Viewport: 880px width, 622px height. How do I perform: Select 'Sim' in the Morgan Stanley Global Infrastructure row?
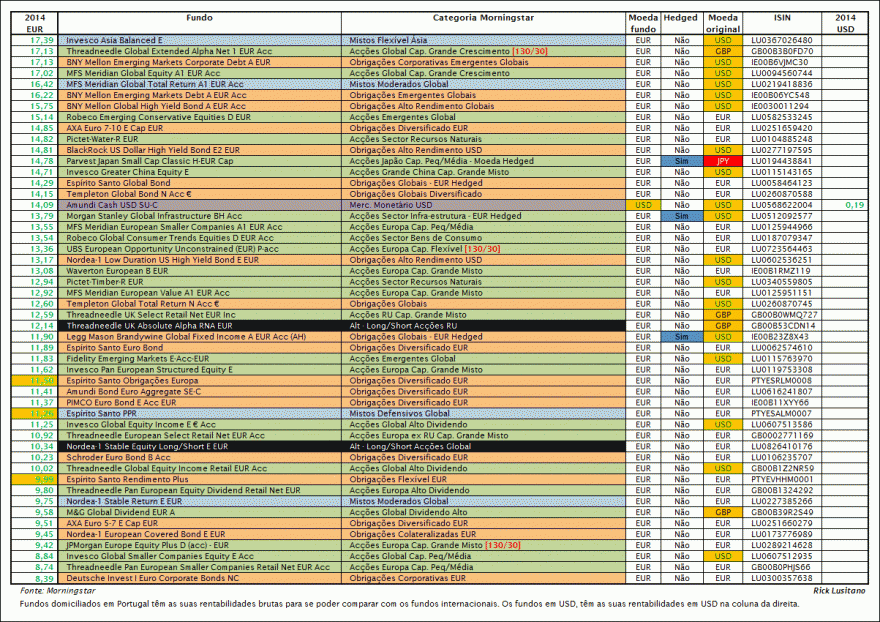pos(682,216)
